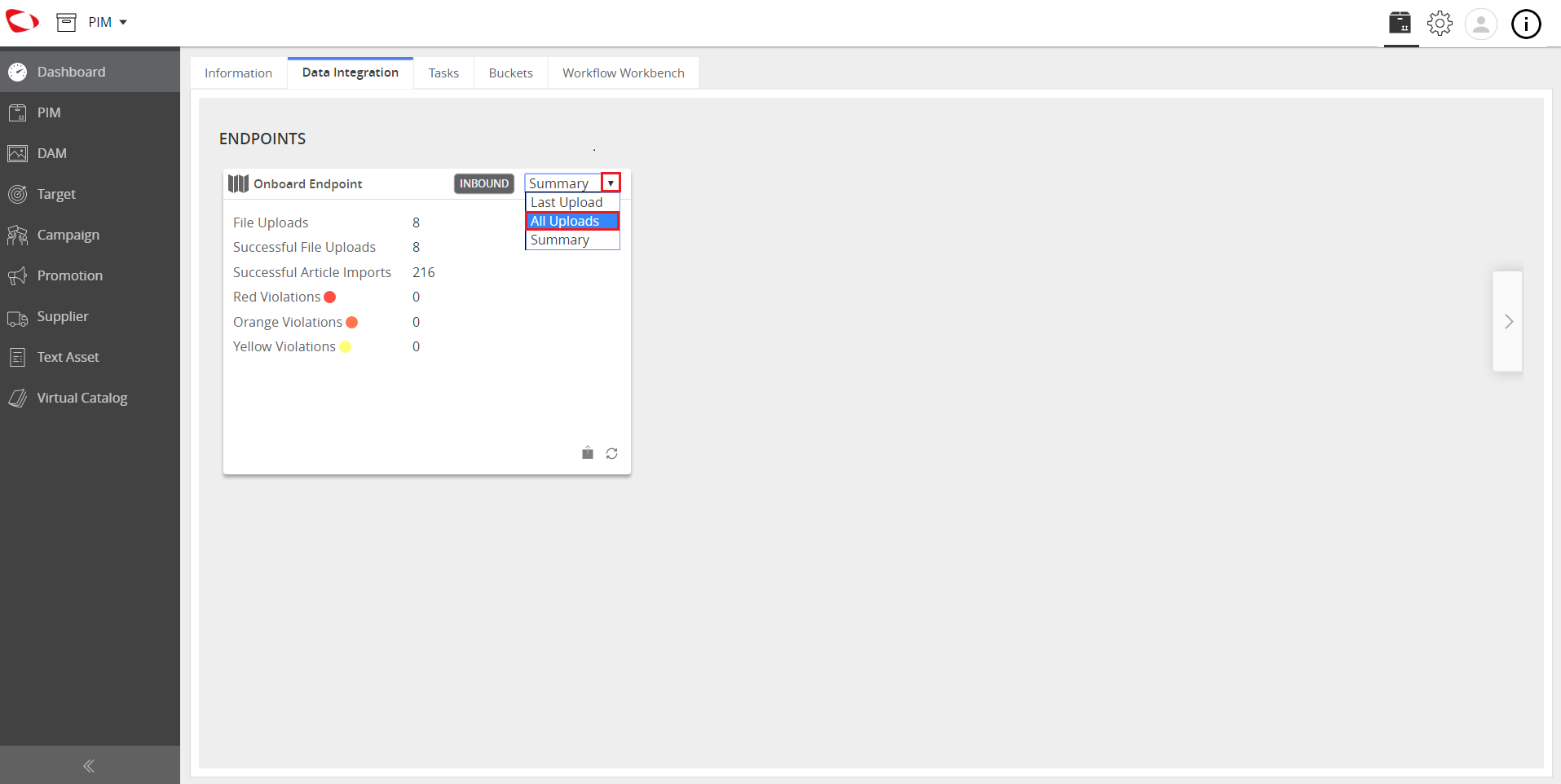This screenshot has height=784, width=1561.
Task: Open the DAM sidebar section
Action: coord(90,153)
